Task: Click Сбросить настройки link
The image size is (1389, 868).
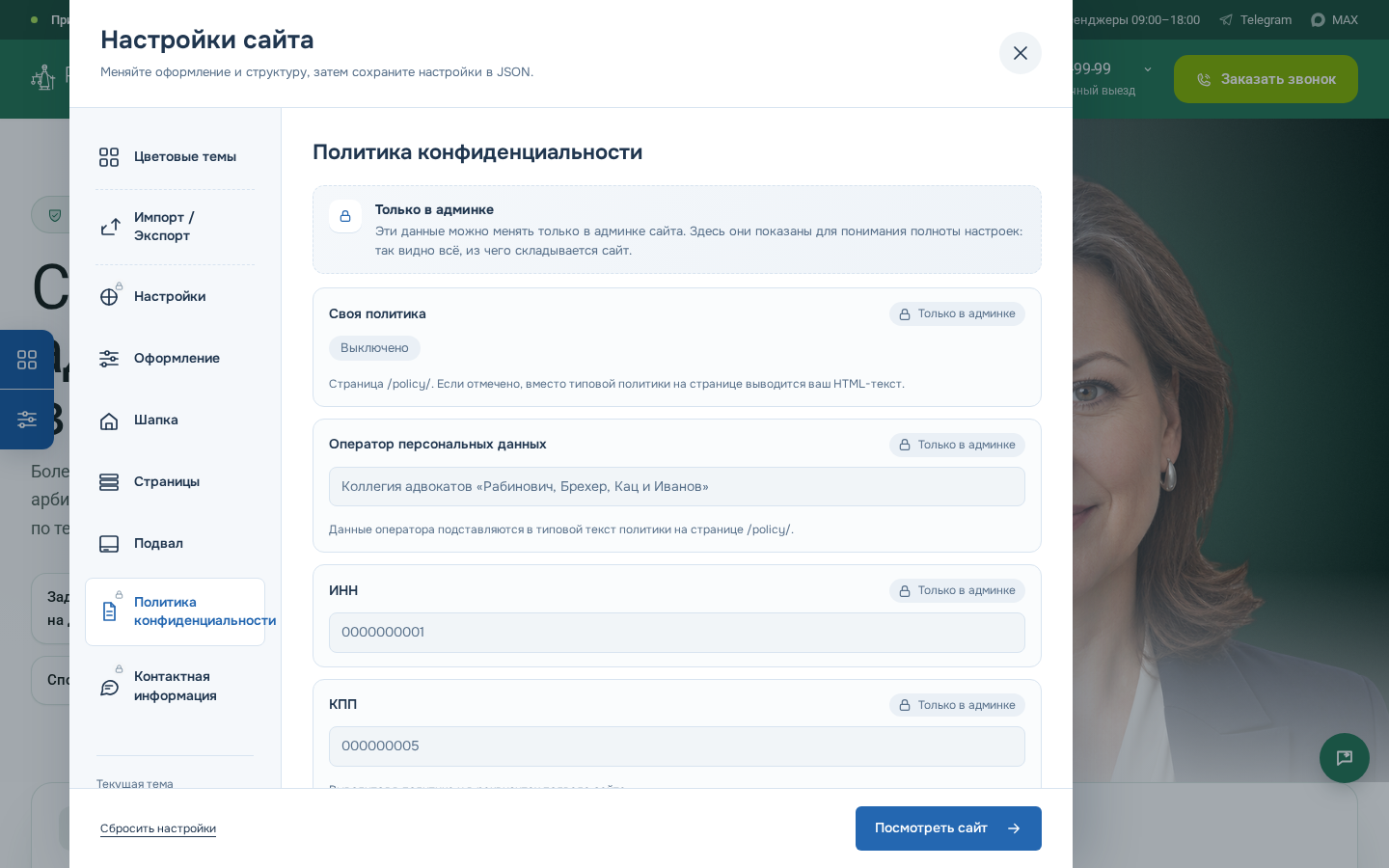Action: click(158, 828)
